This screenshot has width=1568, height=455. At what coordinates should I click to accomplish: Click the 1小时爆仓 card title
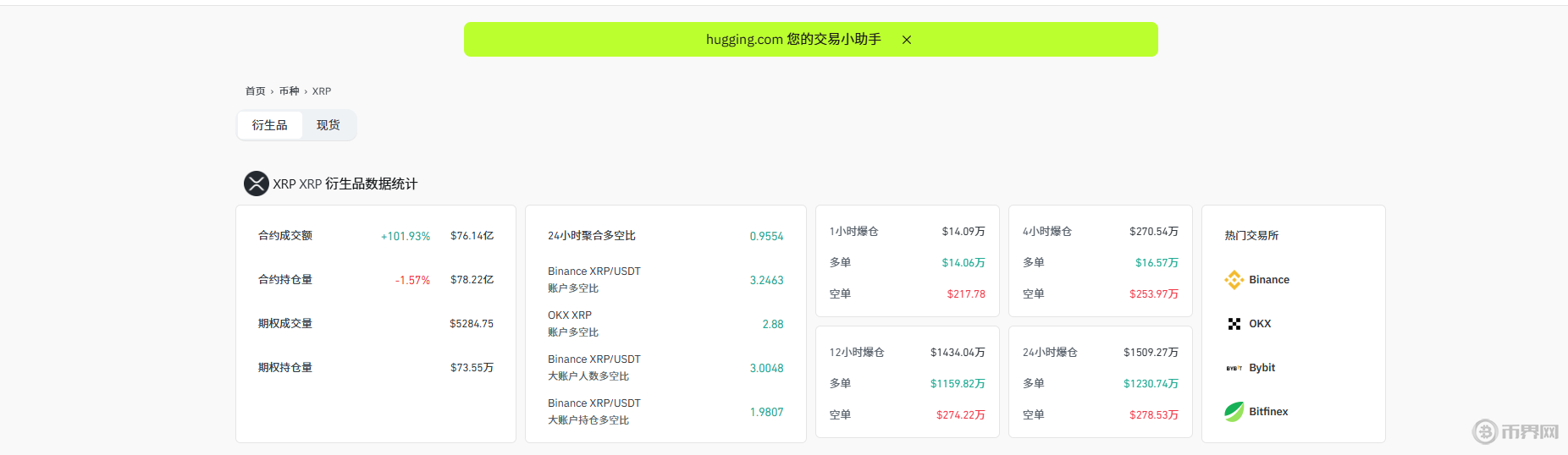point(853,232)
